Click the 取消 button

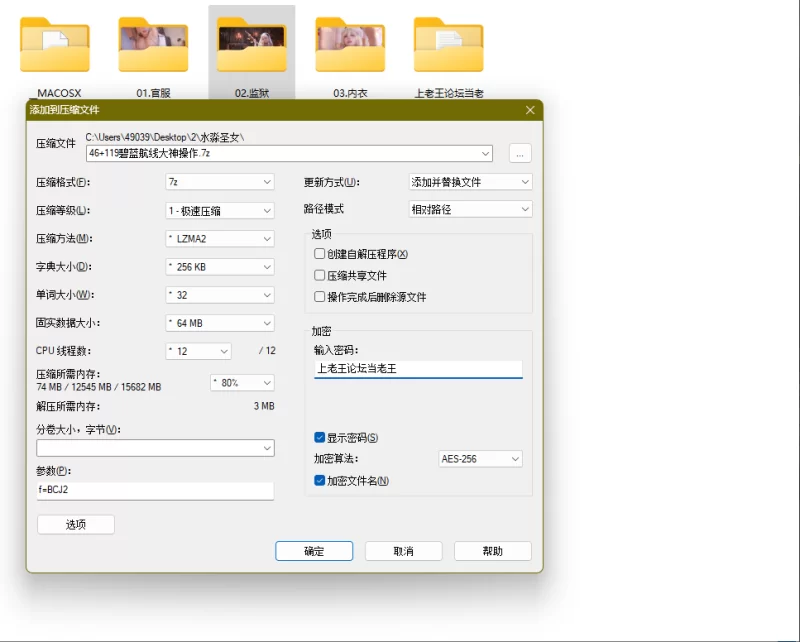tap(404, 551)
